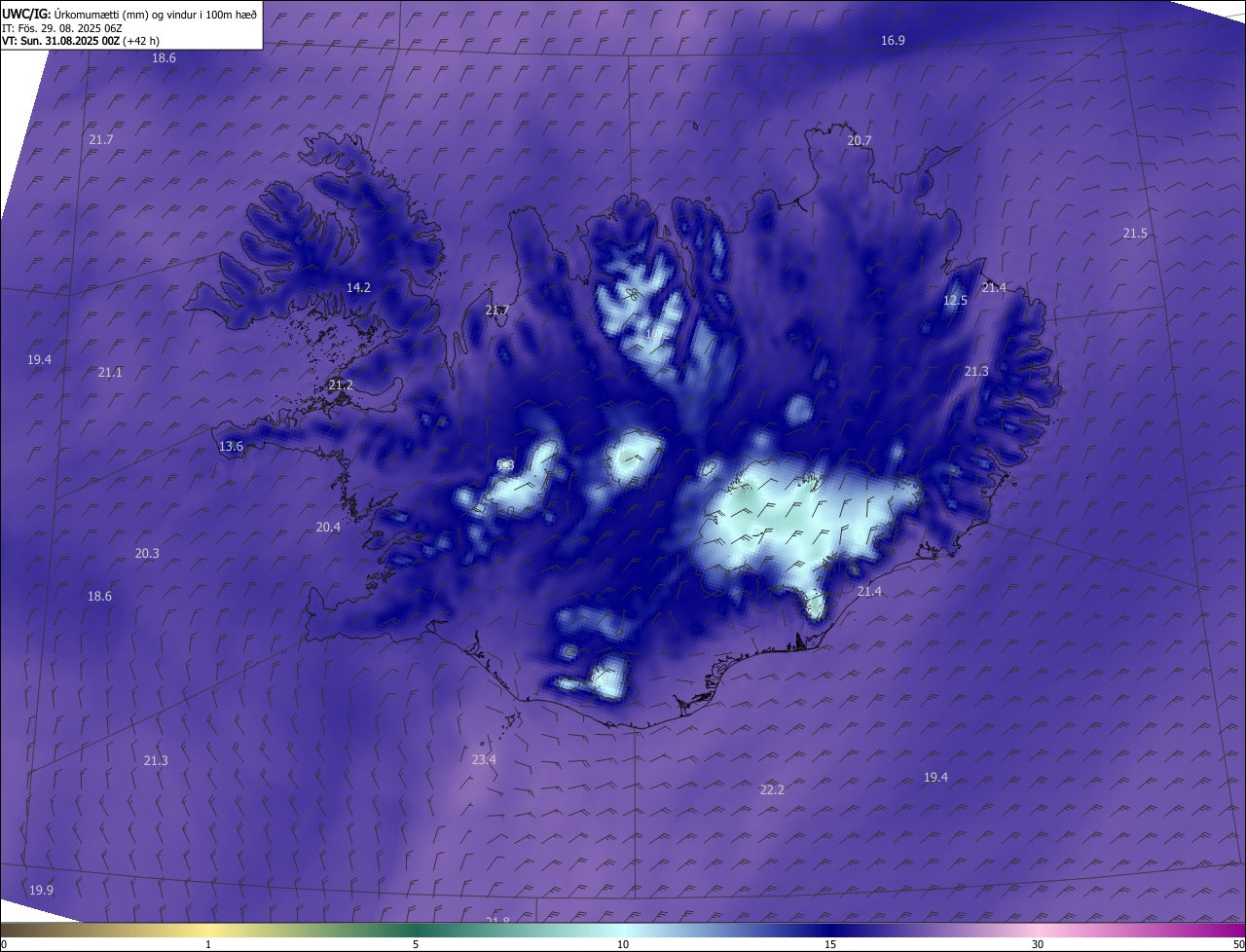
Task: Click the 20.7 value label
Action: point(860,141)
